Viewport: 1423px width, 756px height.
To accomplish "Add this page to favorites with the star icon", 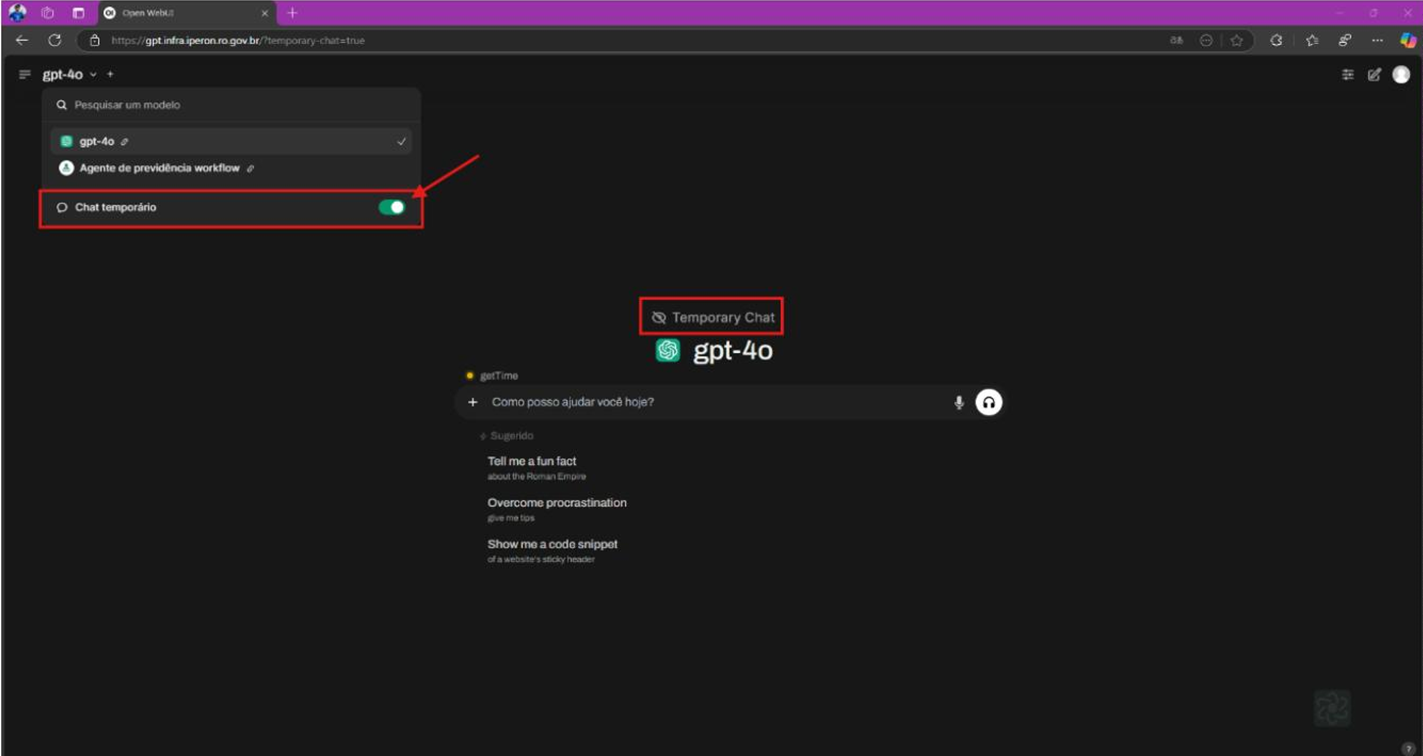I will pyautogui.click(x=1237, y=41).
